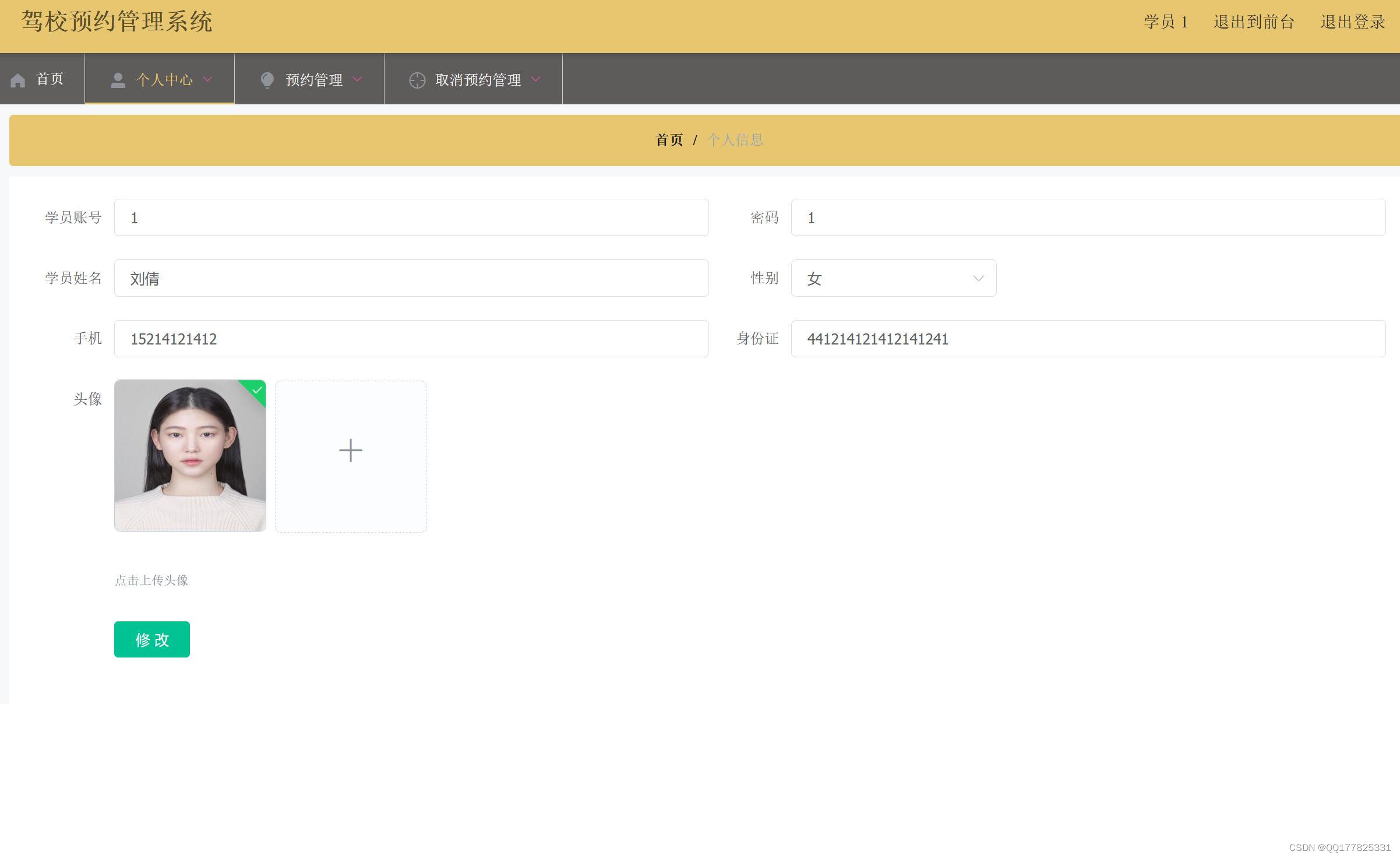Click the crosshair icon beside 取消预约管理

point(417,80)
